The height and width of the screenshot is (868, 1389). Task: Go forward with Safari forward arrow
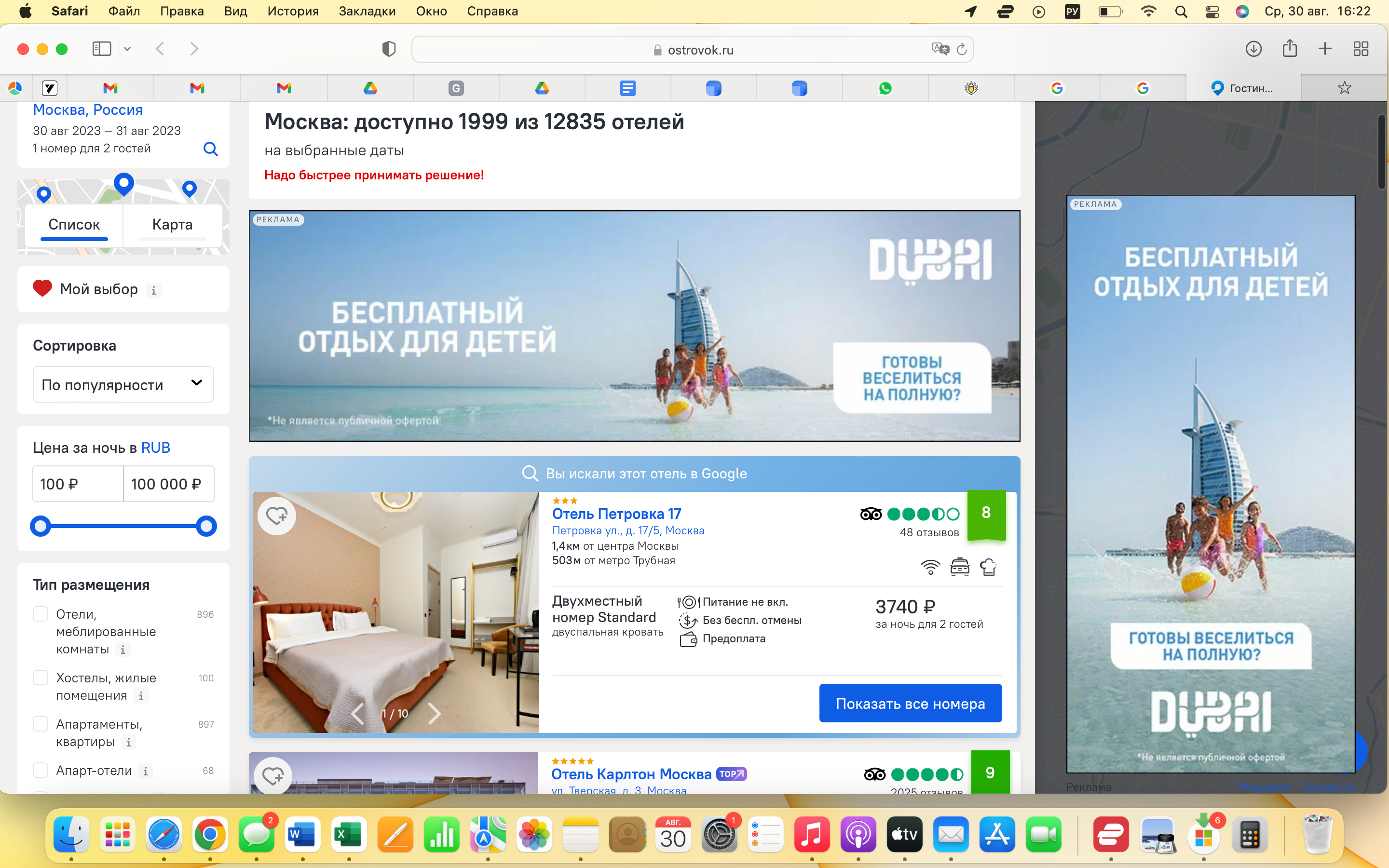[194, 49]
